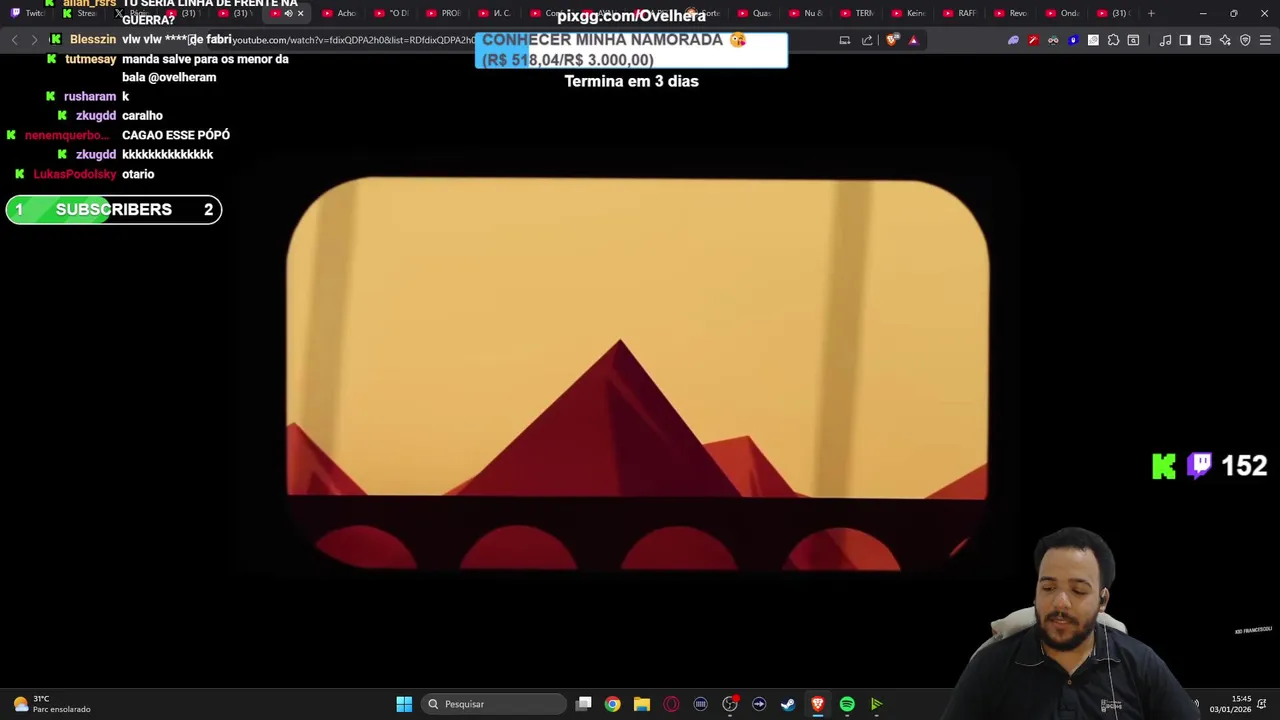Open the green arrow app in taskbar
1280x720 pixels.
point(876,704)
